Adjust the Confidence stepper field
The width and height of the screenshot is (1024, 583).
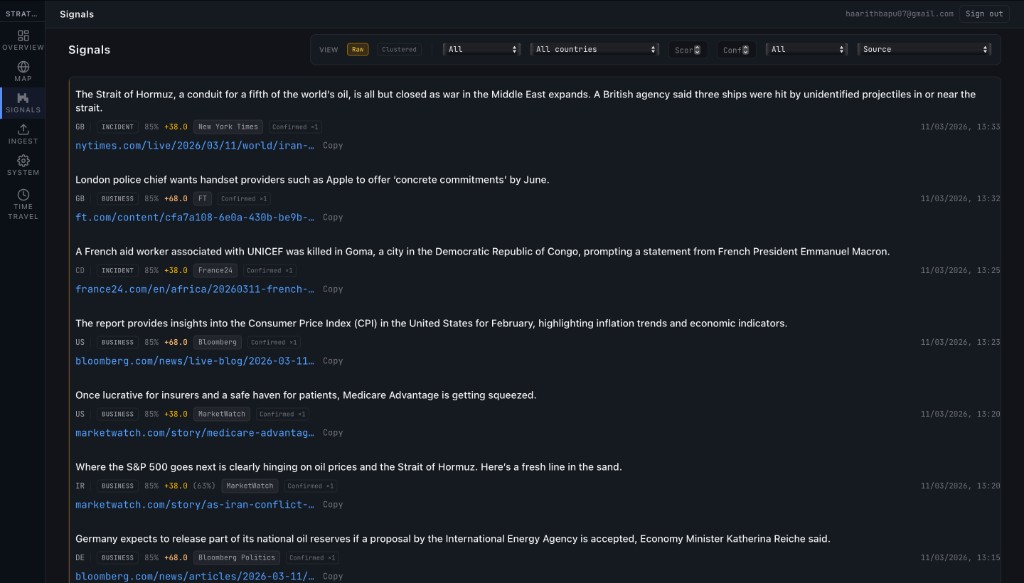click(735, 49)
